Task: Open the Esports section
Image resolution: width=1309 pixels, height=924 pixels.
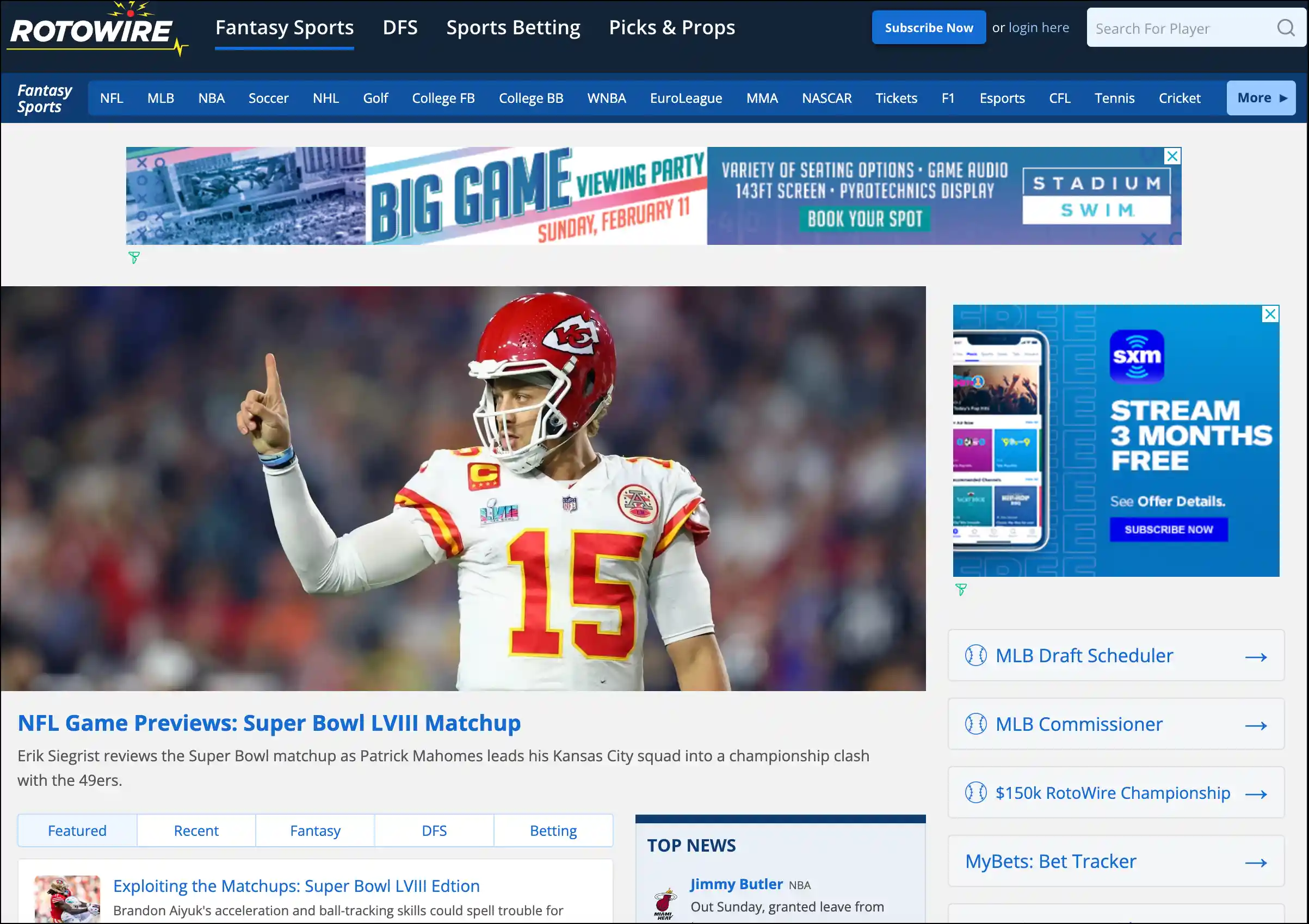Action: [1002, 98]
